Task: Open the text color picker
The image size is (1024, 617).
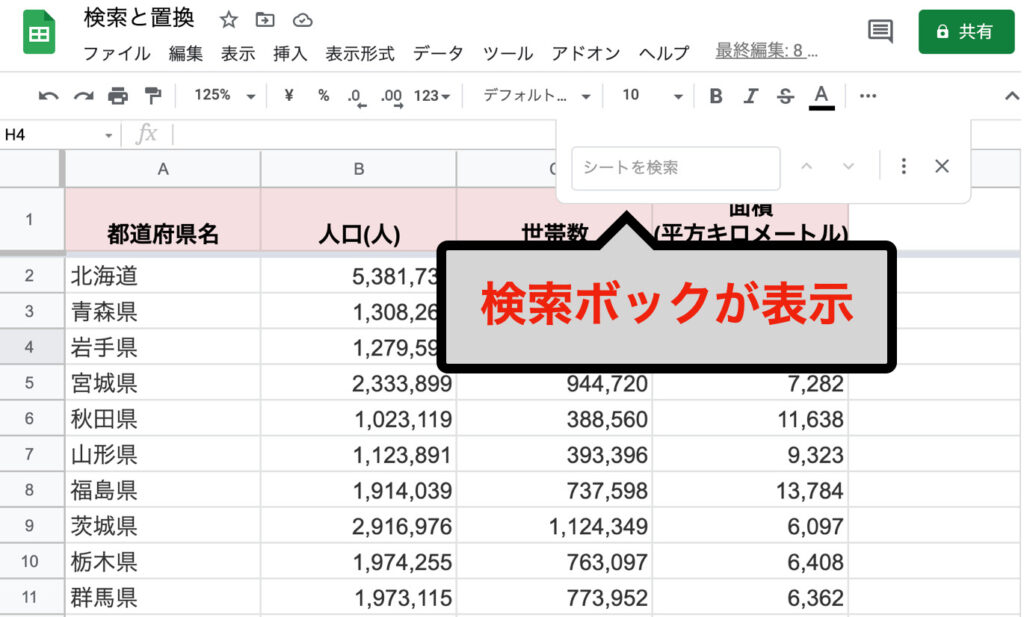Action: coord(821,97)
